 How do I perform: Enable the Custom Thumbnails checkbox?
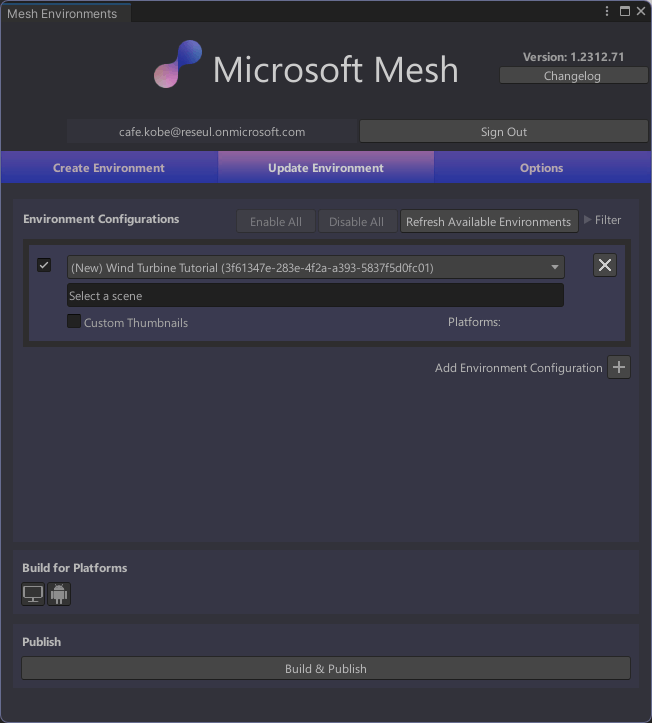click(74, 321)
